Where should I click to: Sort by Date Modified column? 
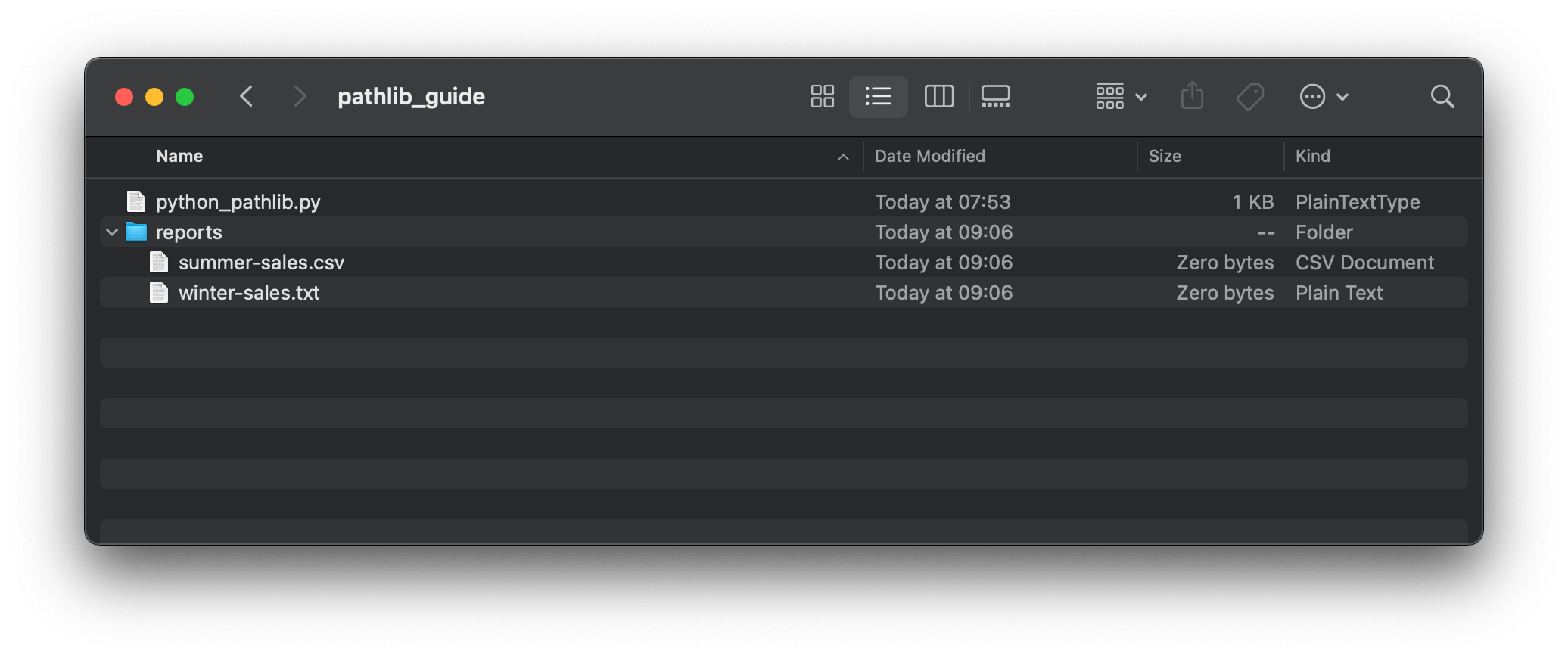[x=929, y=156]
